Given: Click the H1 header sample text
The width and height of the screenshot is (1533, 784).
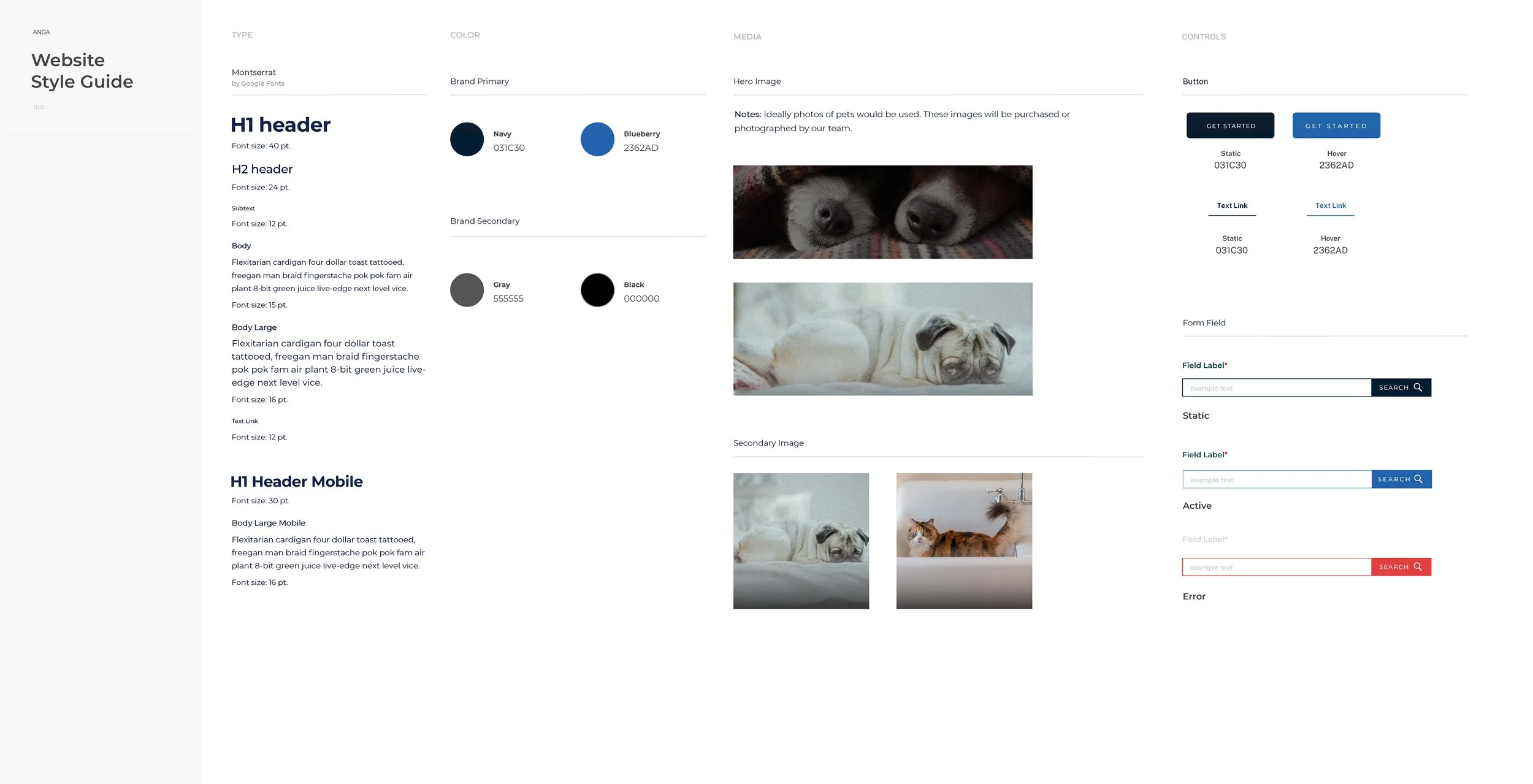Looking at the screenshot, I should (x=280, y=125).
